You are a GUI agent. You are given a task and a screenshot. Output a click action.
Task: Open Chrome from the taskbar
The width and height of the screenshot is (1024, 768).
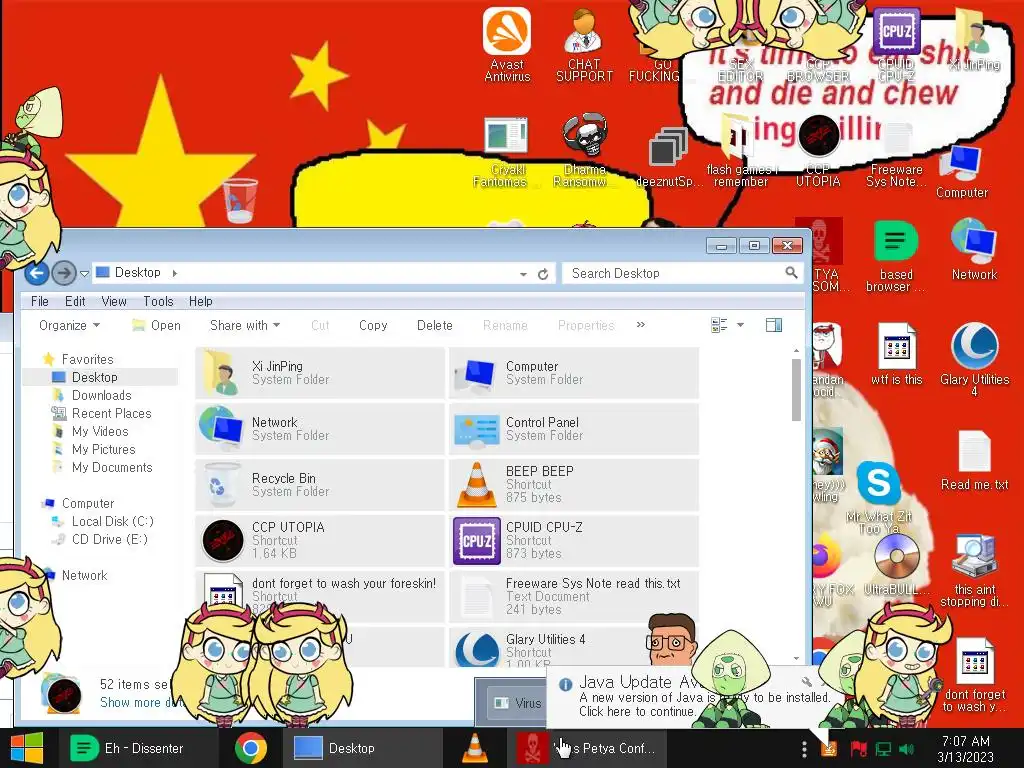tap(251, 748)
